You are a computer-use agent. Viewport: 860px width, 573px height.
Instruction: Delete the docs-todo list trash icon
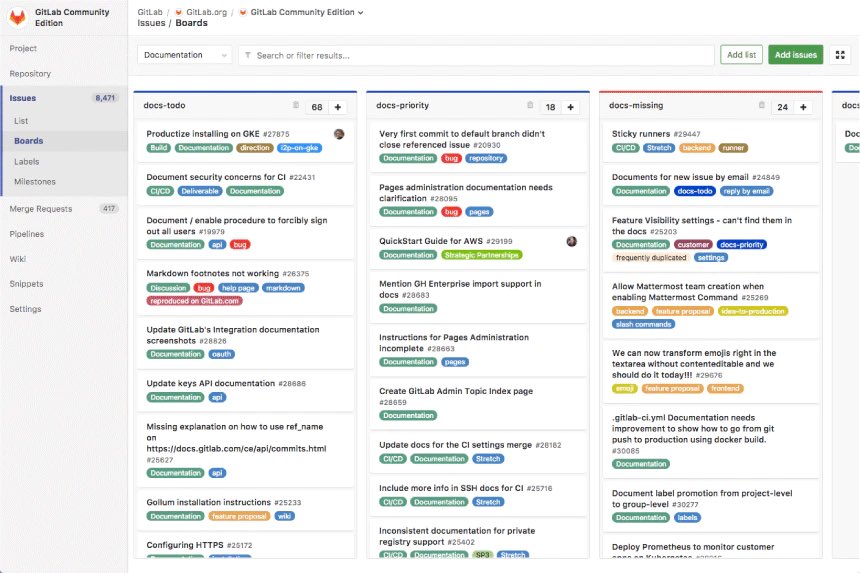click(x=296, y=105)
